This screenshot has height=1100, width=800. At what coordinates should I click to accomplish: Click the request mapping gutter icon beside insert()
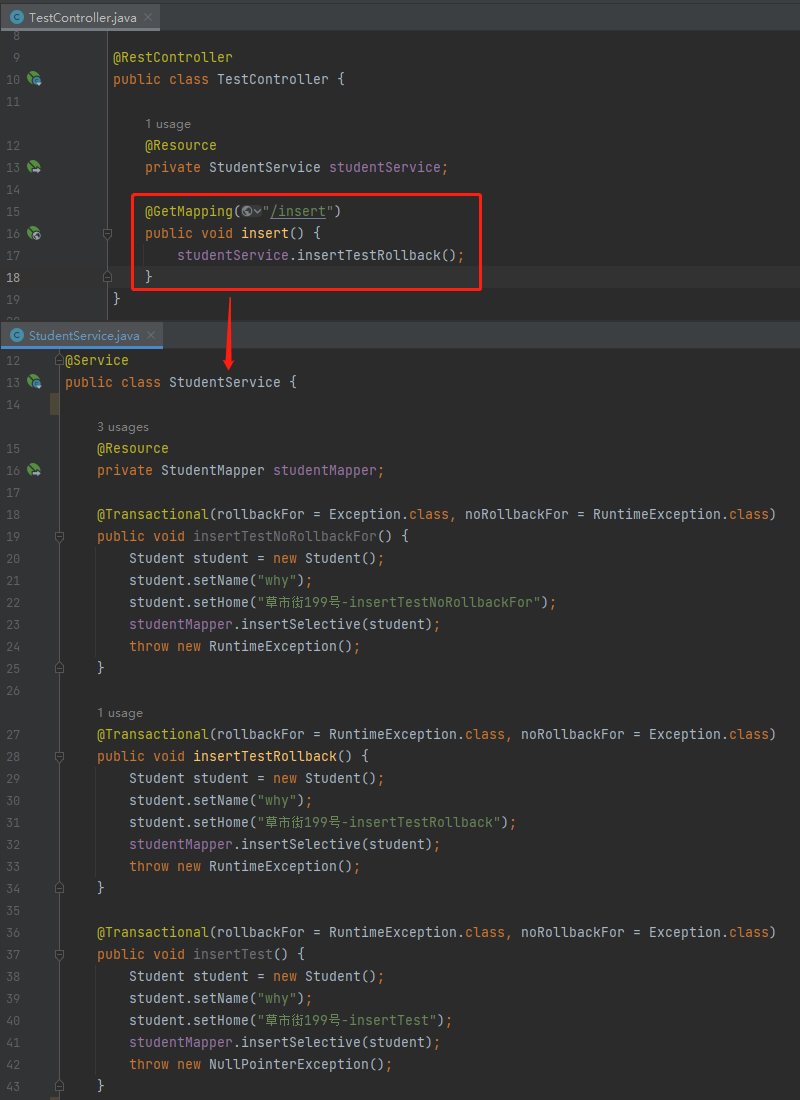pyautogui.click(x=34, y=233)
